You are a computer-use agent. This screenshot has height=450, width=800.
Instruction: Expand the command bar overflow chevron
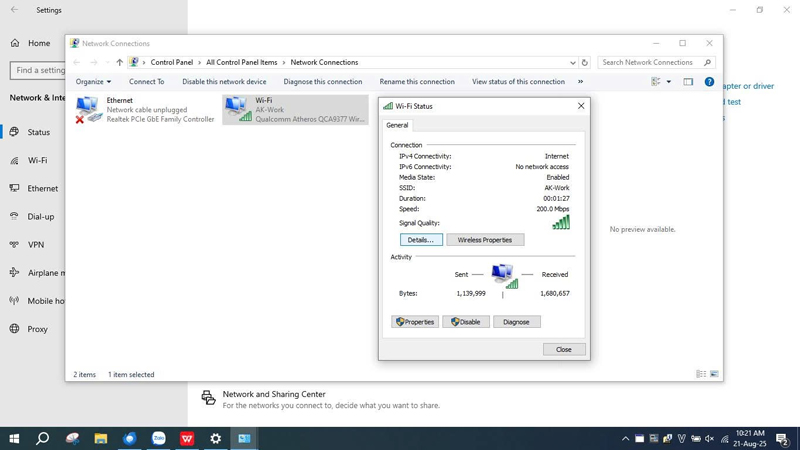581,82
